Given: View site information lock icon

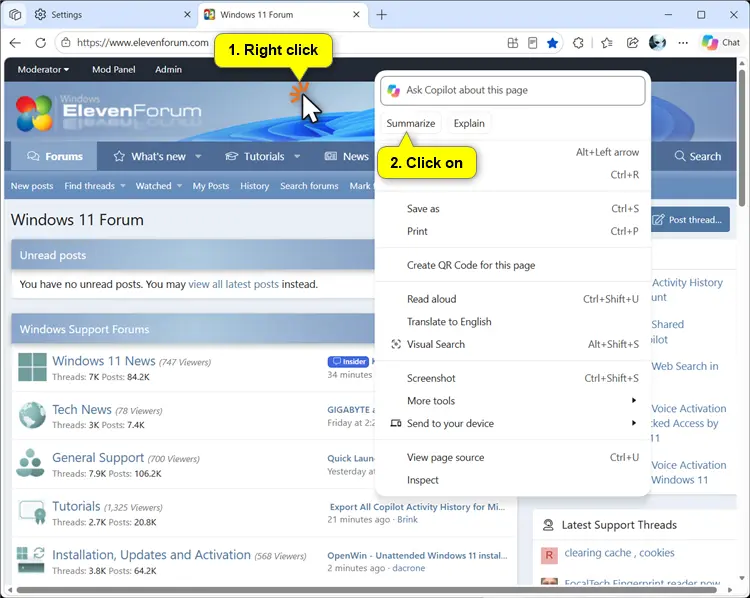Looking at the screenshot, I should click(x=66, y=43).
